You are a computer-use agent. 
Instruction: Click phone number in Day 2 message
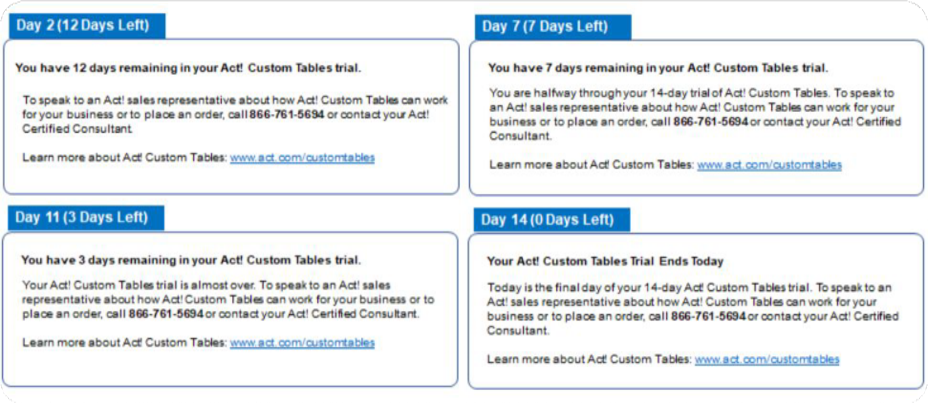point(287,114)
